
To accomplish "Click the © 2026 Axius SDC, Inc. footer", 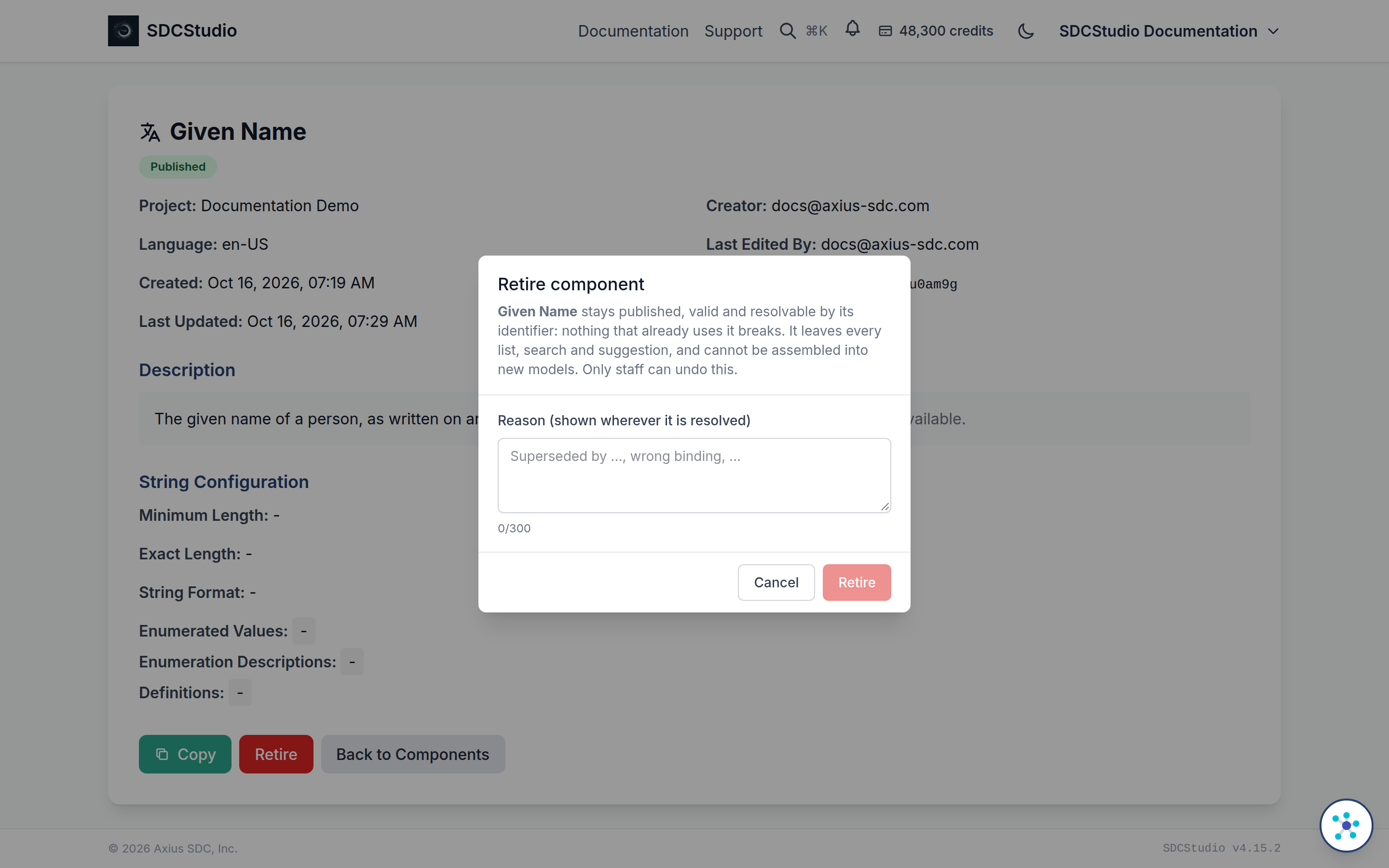I will 173,848.
